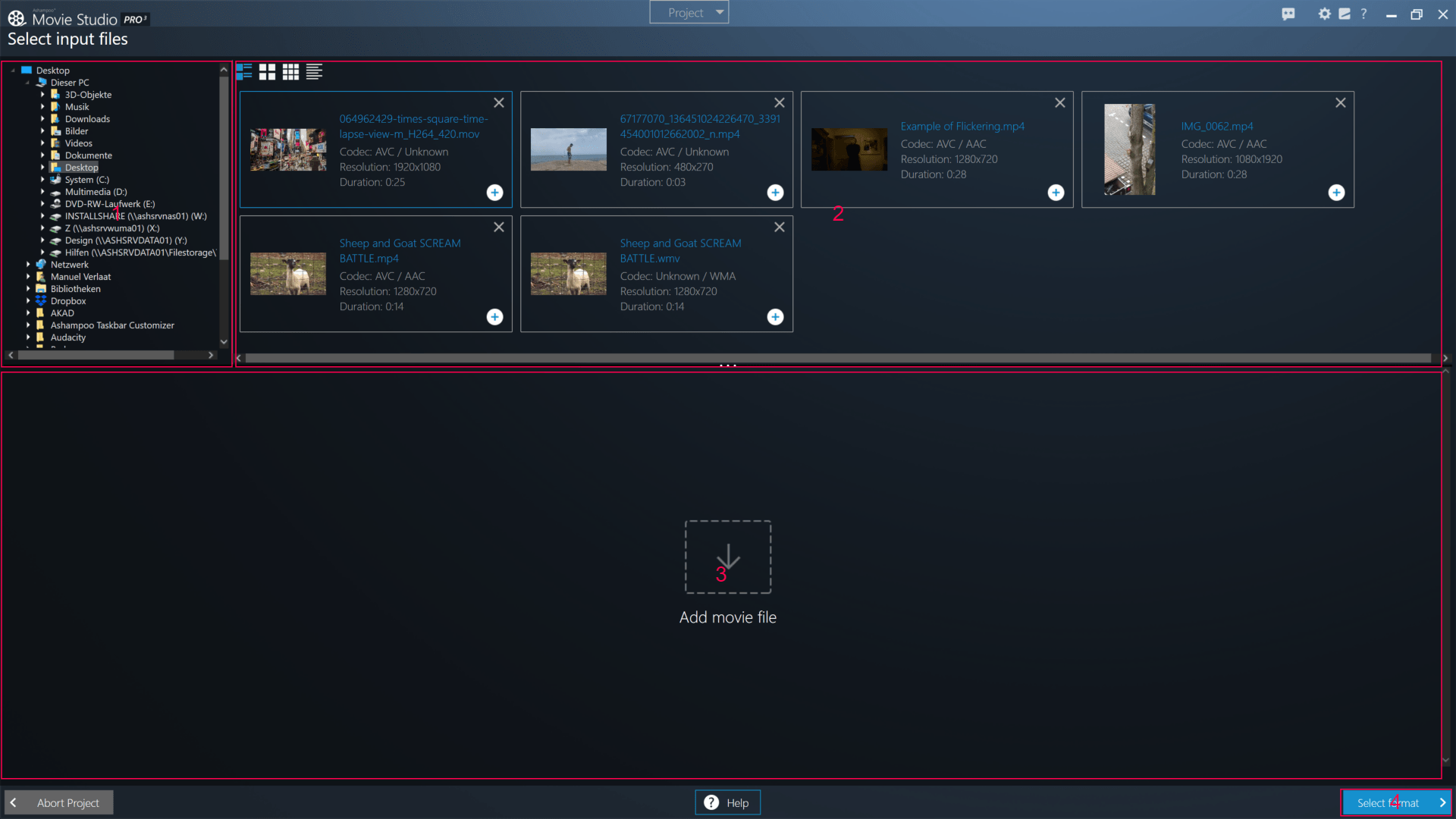Select Ashampoo Taskbar Customizer folder
Viewport: 1456px width, 819px height.
click(x=112, y=325)
